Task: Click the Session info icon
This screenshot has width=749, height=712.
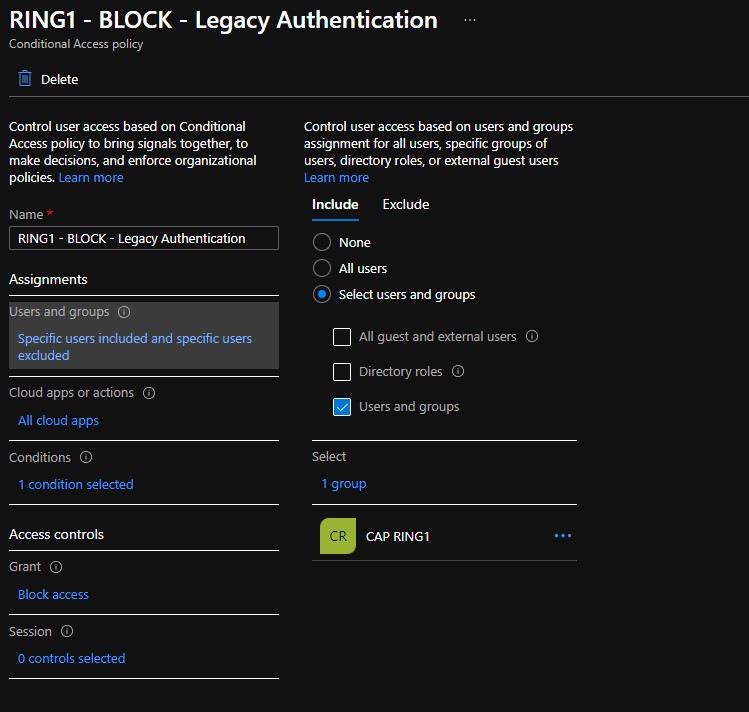Action: [x=67, y=632]
